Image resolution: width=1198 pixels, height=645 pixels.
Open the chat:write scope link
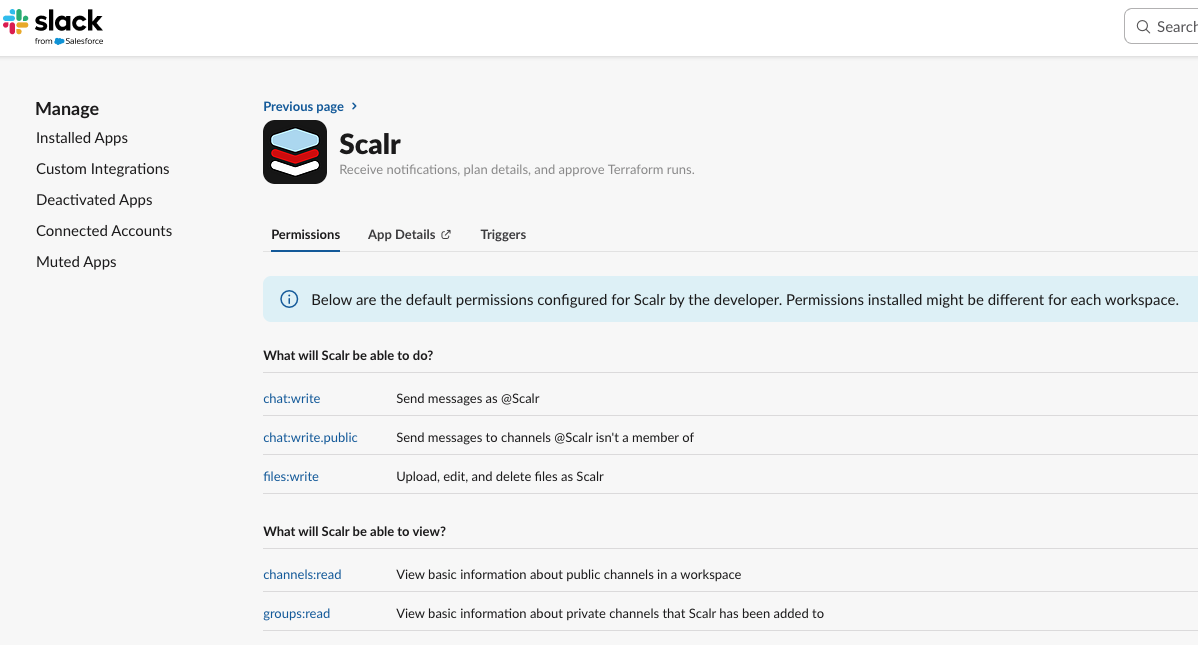click(292, 398)
